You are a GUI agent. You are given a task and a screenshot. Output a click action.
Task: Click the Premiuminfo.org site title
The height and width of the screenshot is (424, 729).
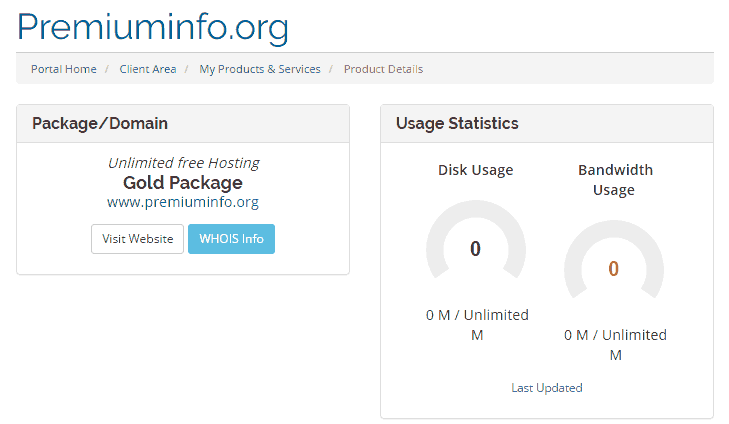pyautogui.click(x=152, y=28)
